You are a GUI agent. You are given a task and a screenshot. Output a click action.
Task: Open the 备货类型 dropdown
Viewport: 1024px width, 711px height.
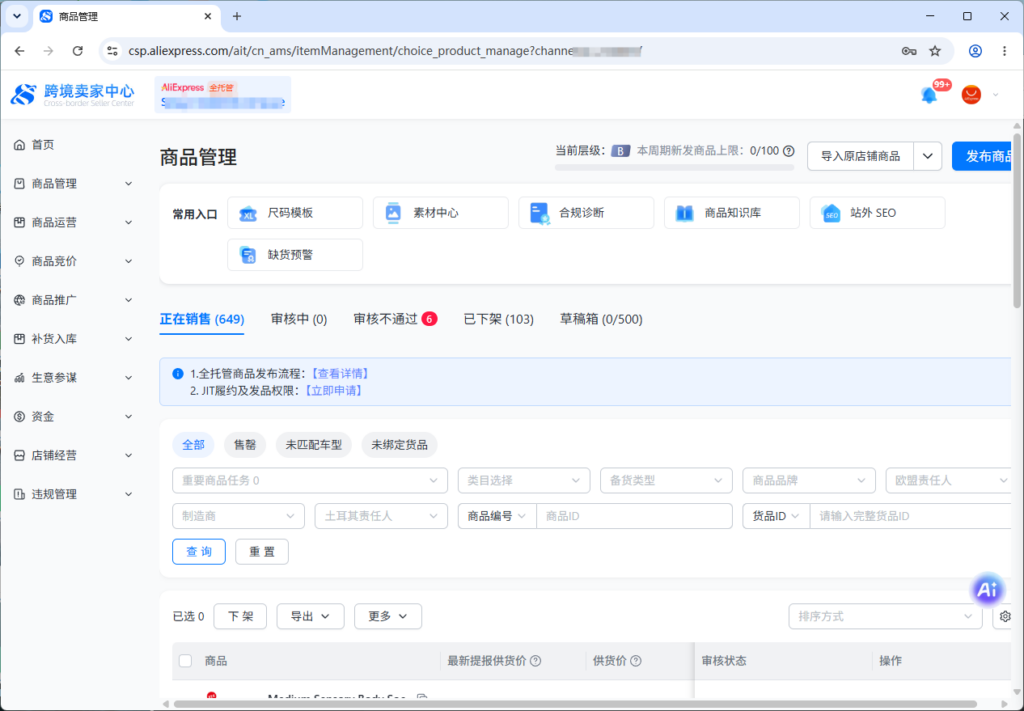666,481
